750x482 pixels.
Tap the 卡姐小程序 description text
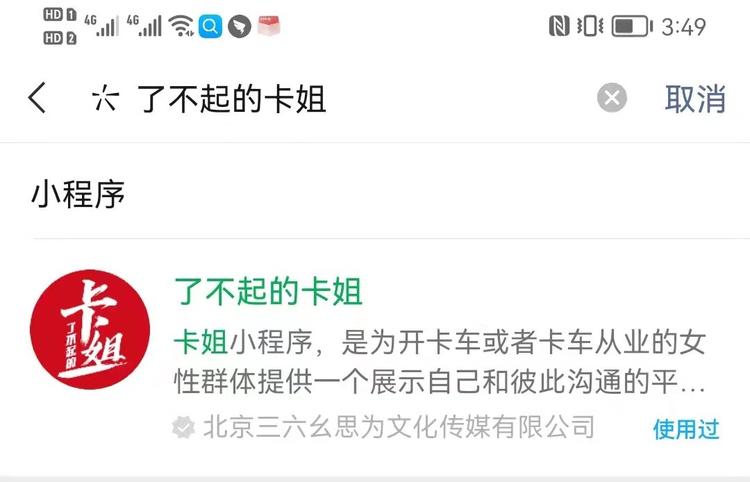point(439,362)
